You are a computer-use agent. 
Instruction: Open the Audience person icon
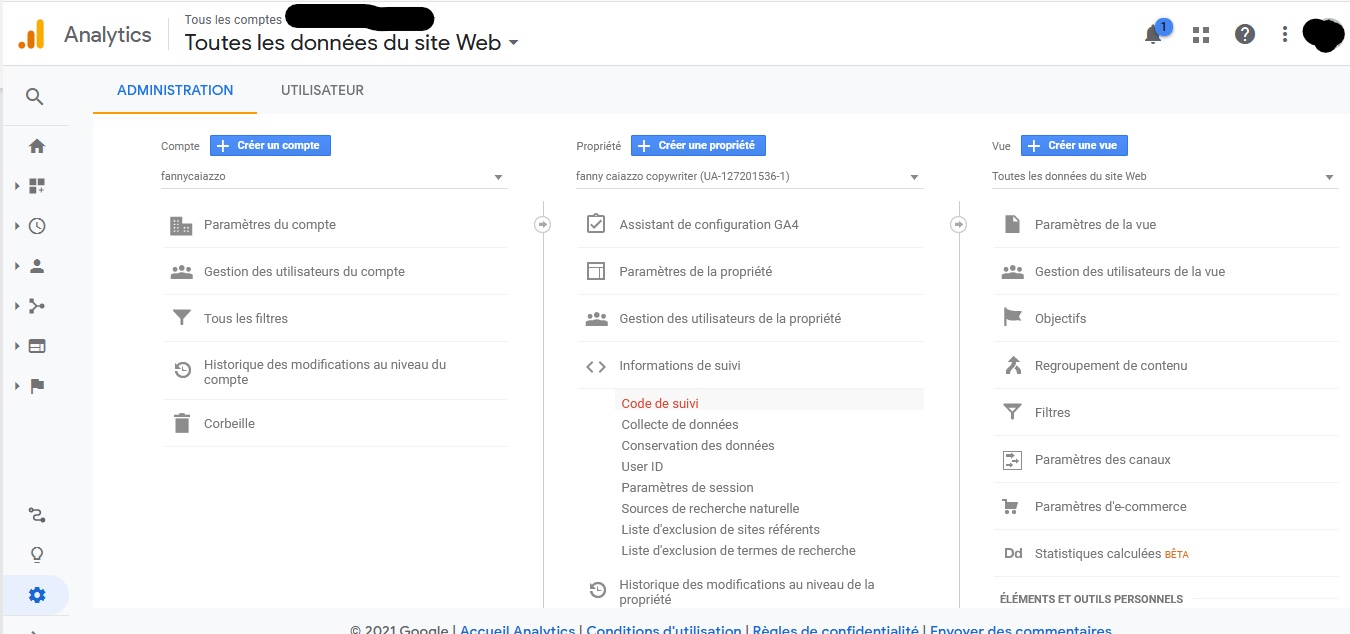click(x=37, y=266)
